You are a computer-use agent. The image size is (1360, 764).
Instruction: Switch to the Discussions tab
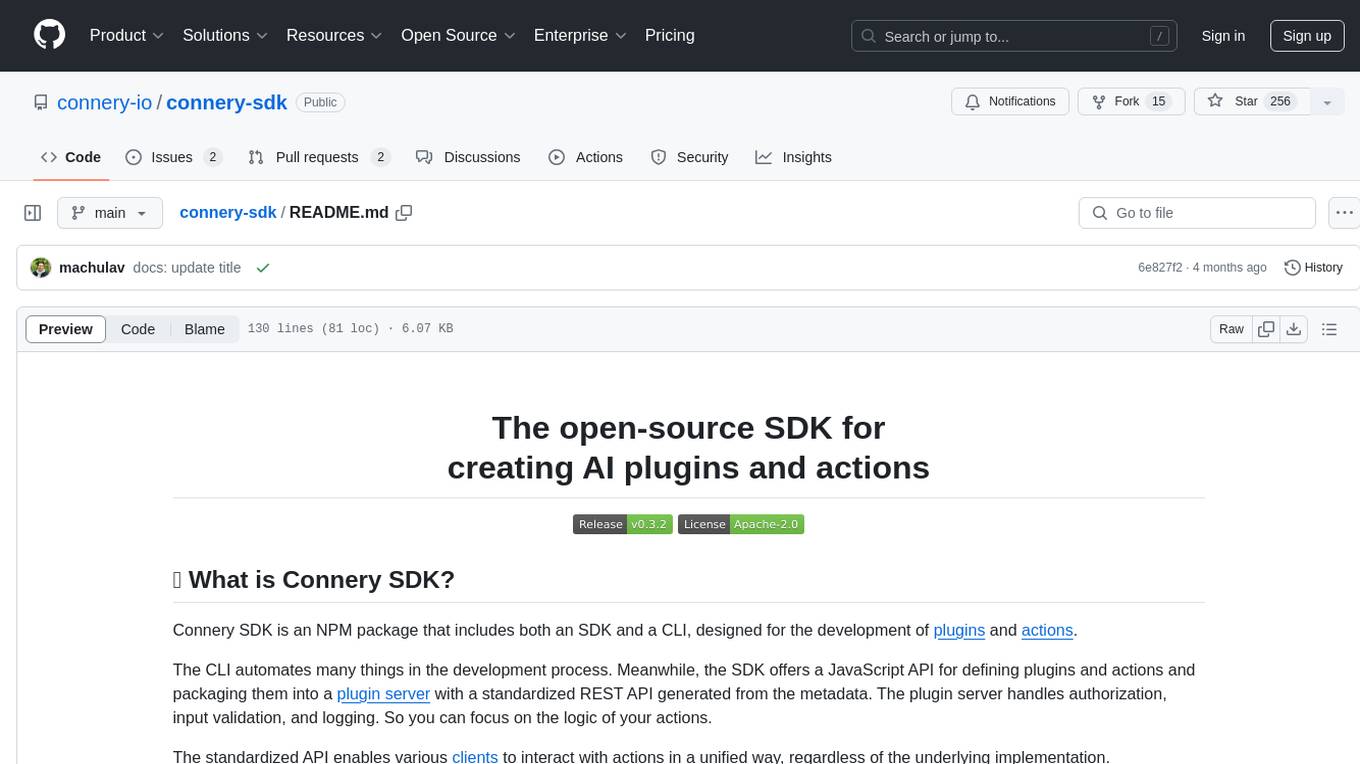[x=468, y=157]
